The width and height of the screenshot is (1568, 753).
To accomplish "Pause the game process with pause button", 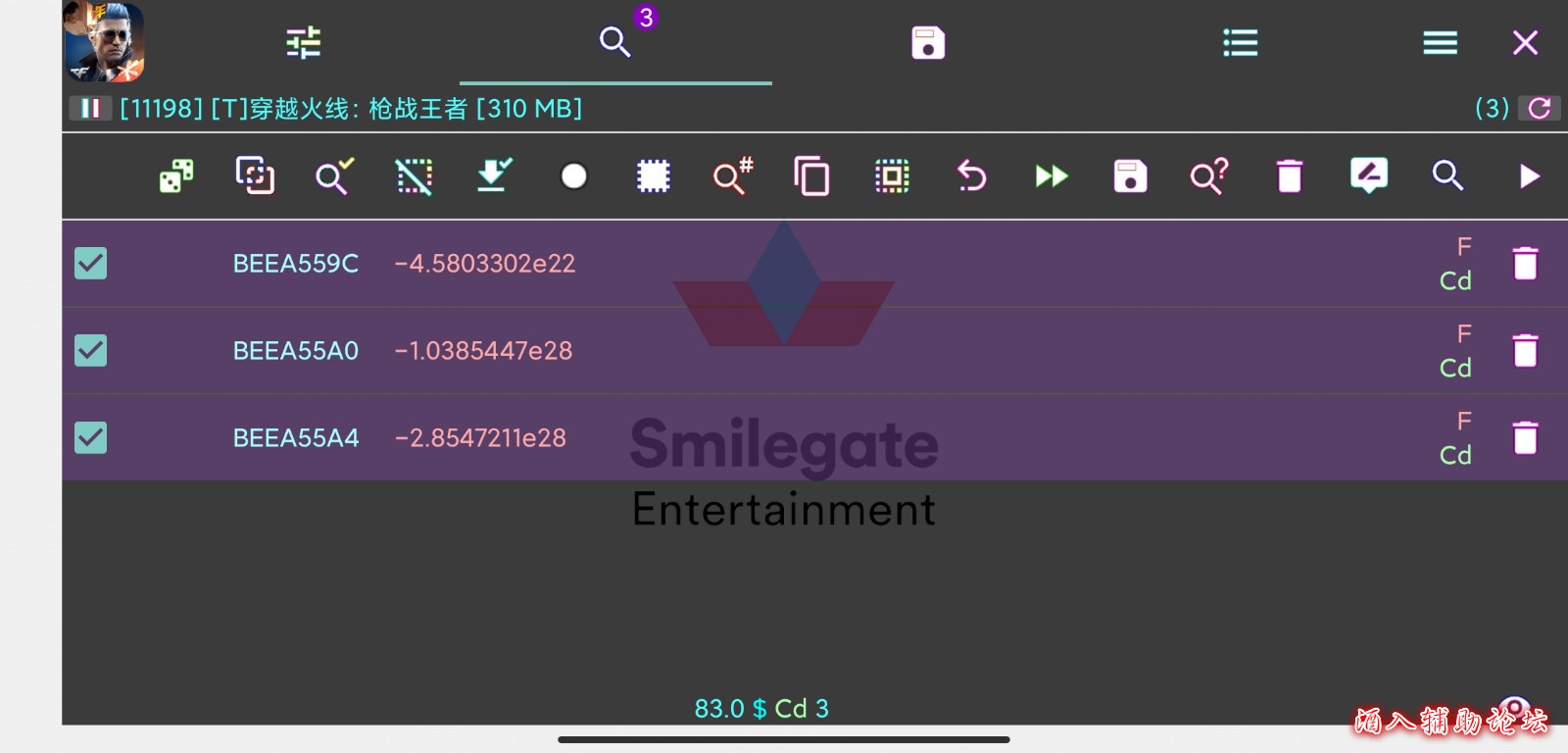I will pos(90,108).
